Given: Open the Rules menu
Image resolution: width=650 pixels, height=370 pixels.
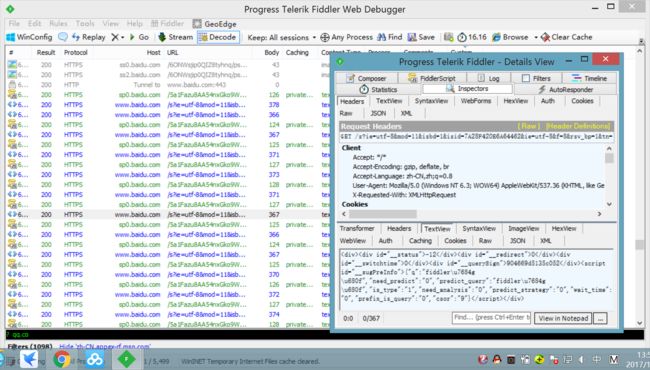Looking at the screenshot, I should 58,24.
